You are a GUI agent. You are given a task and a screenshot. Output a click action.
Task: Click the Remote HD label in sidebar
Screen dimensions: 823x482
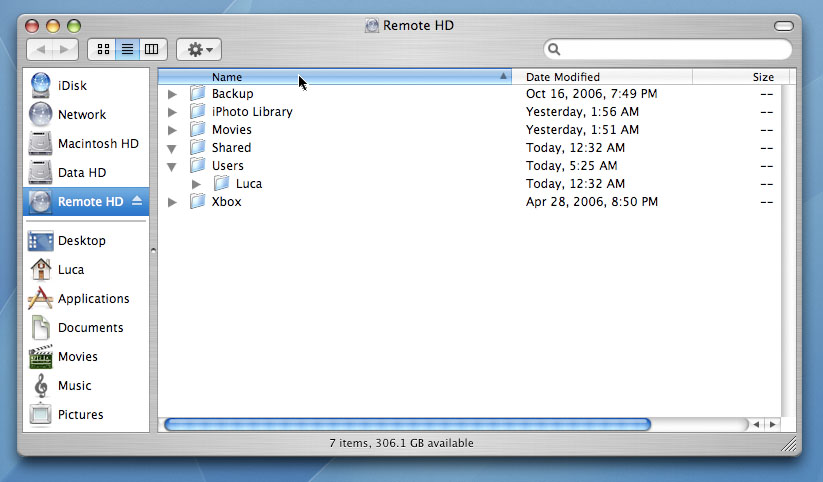coord(90,202)
